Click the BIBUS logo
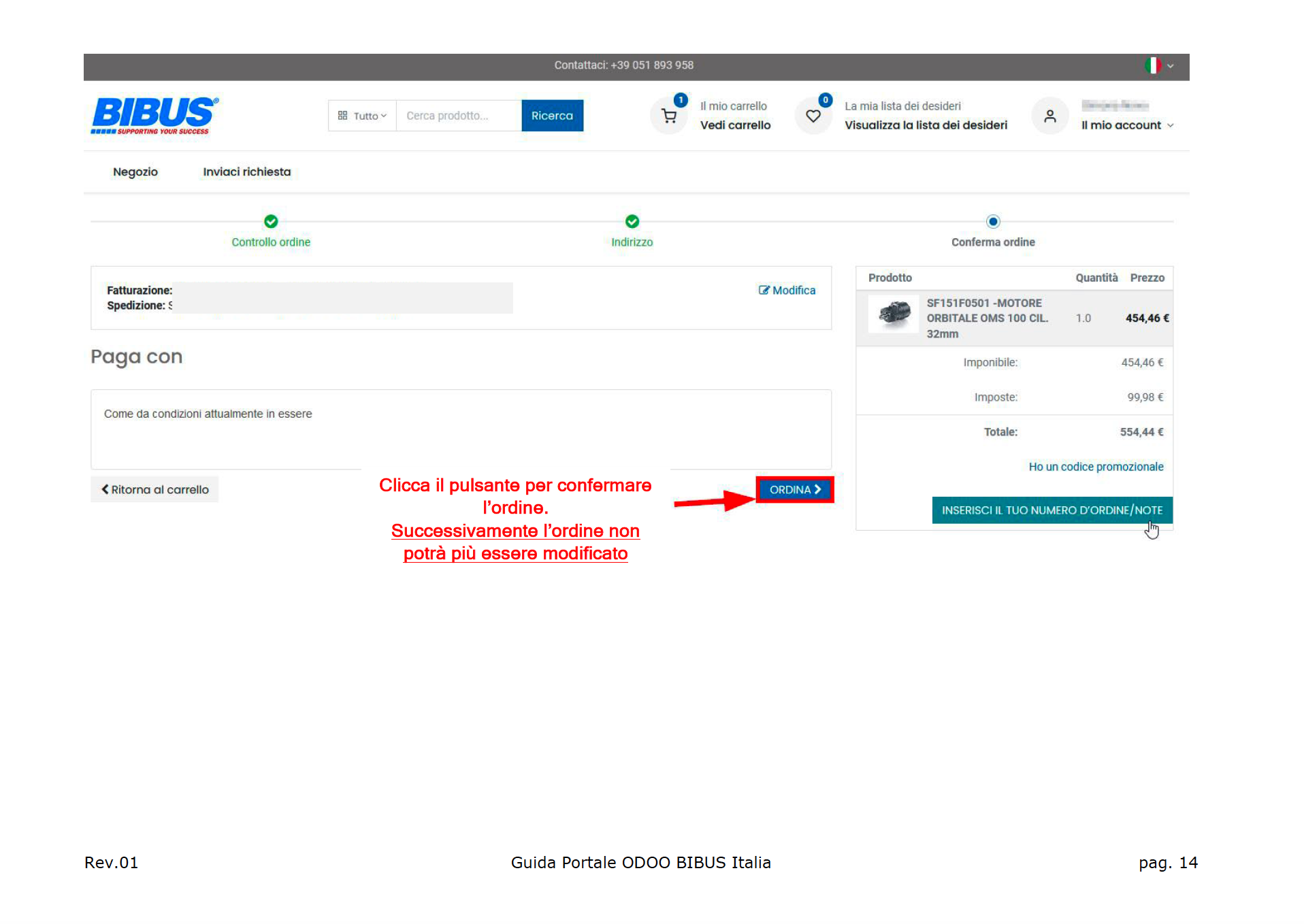 tap(154, 115)
